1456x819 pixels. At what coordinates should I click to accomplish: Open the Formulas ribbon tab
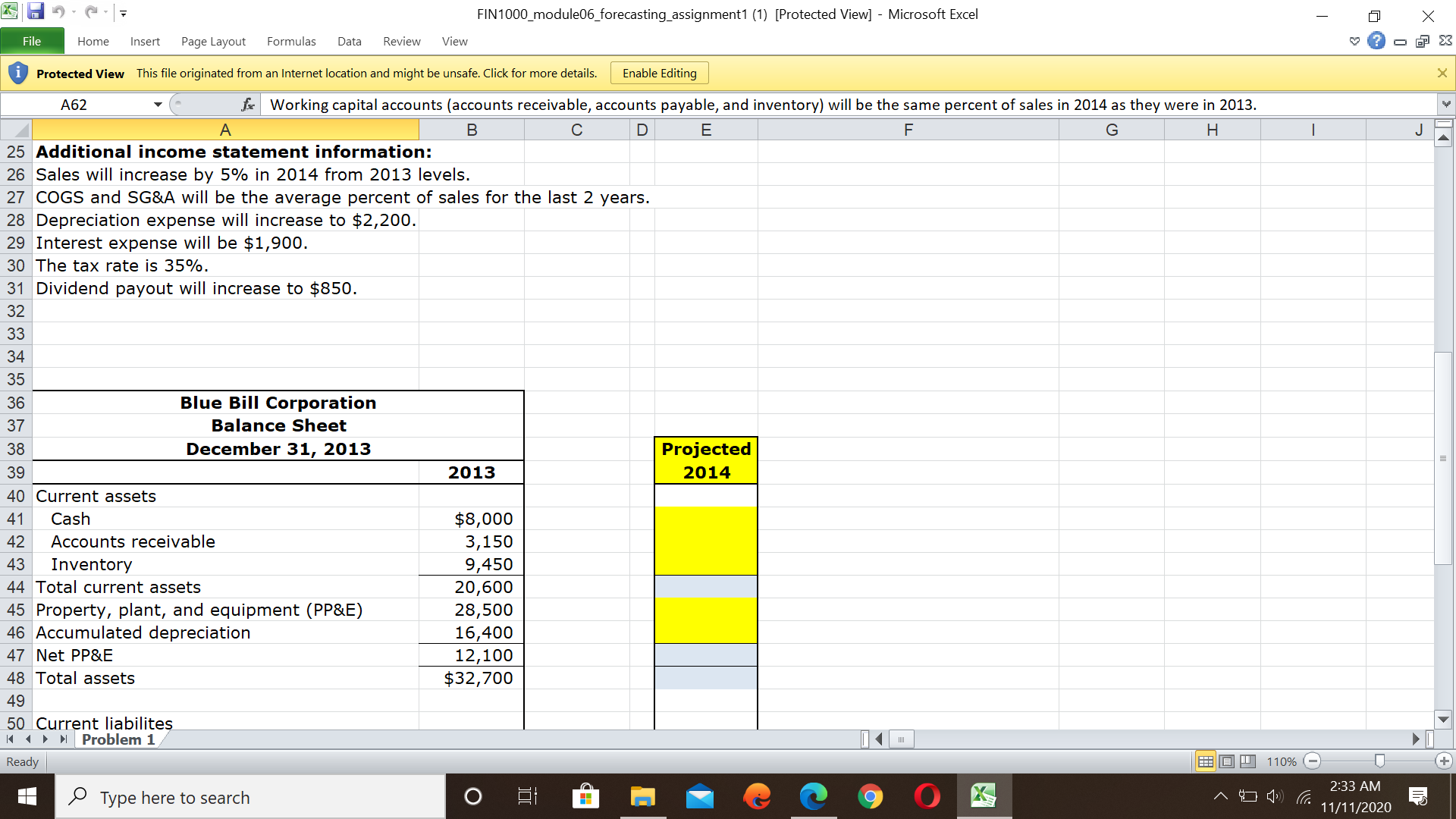click(x=291, y=41)
